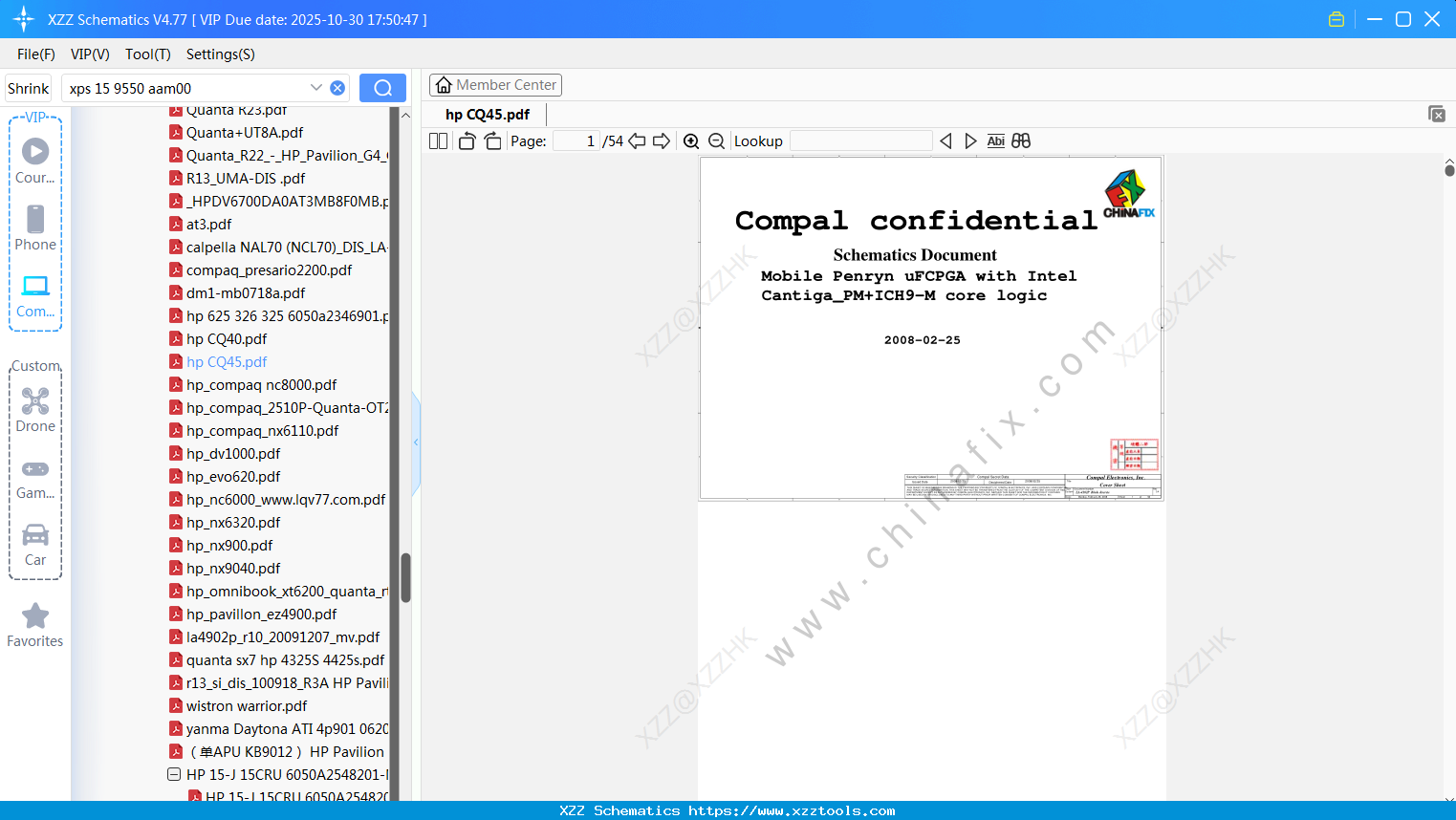Screen dimensions: 1456x820
Task: Zoom out of the schematic
Action: pyautogui.click(x=716, y=140)
